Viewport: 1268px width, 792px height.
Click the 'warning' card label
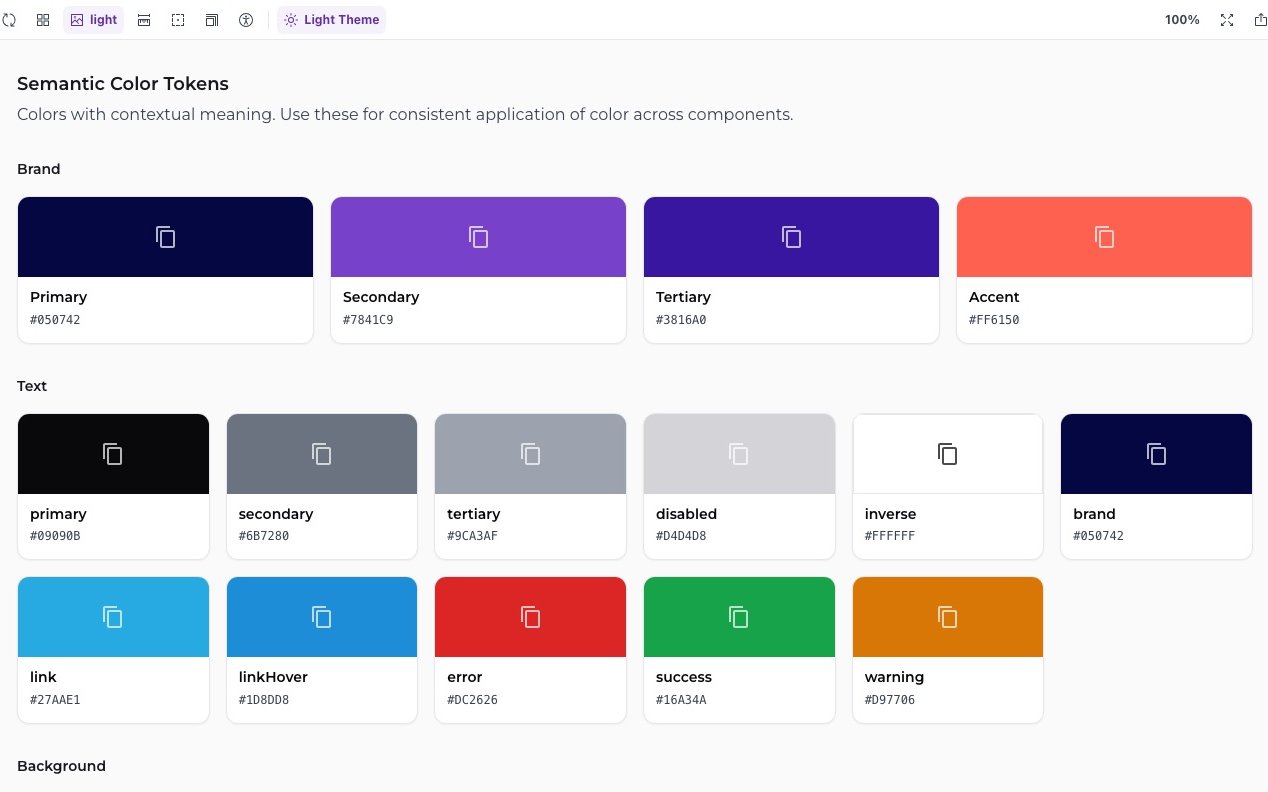[x=894, y=677]
